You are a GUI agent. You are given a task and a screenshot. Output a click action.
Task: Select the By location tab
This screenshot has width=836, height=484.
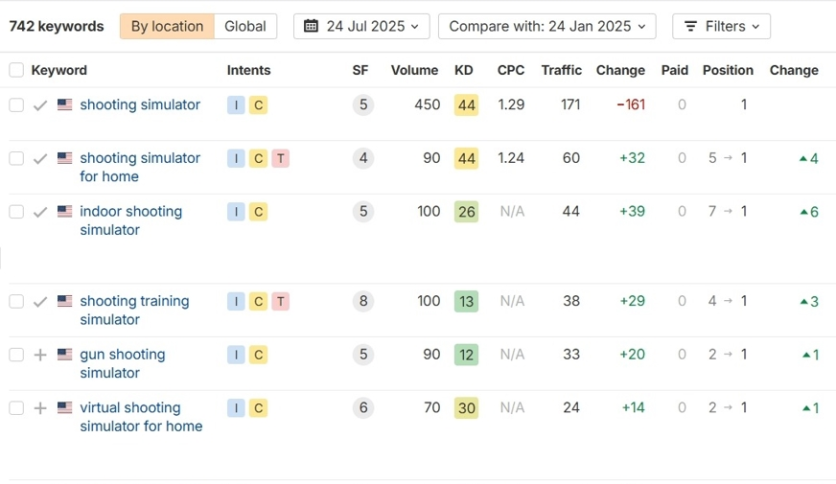click(x=167, y=26)
